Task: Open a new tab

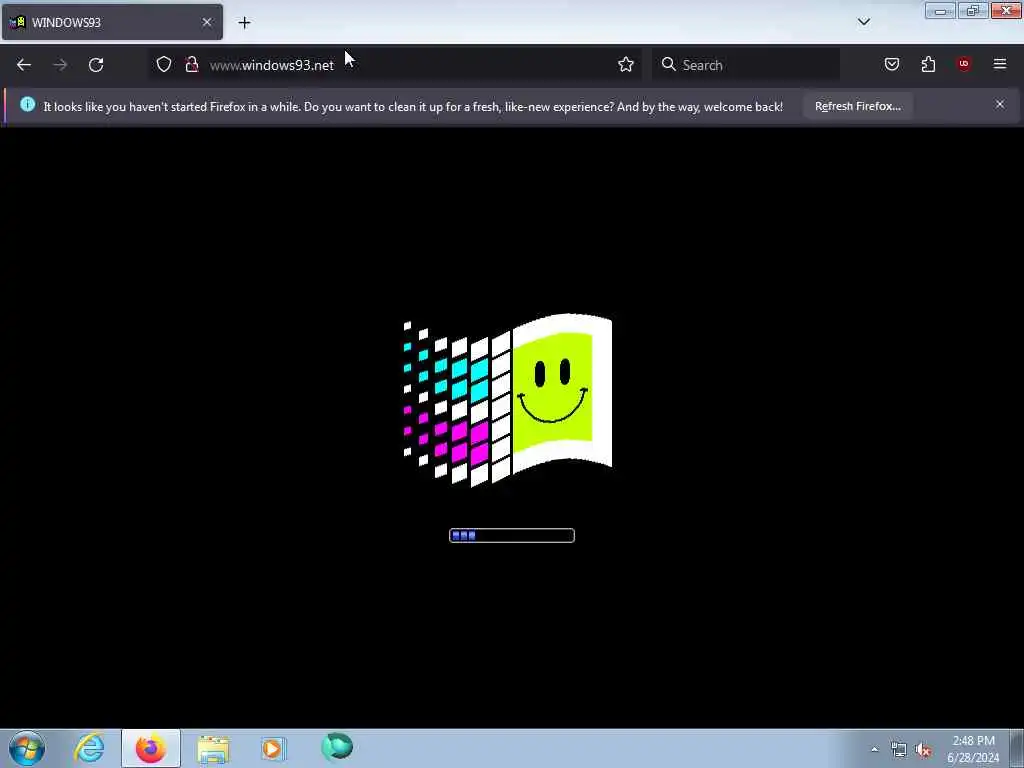Action: tap(244, 23)
